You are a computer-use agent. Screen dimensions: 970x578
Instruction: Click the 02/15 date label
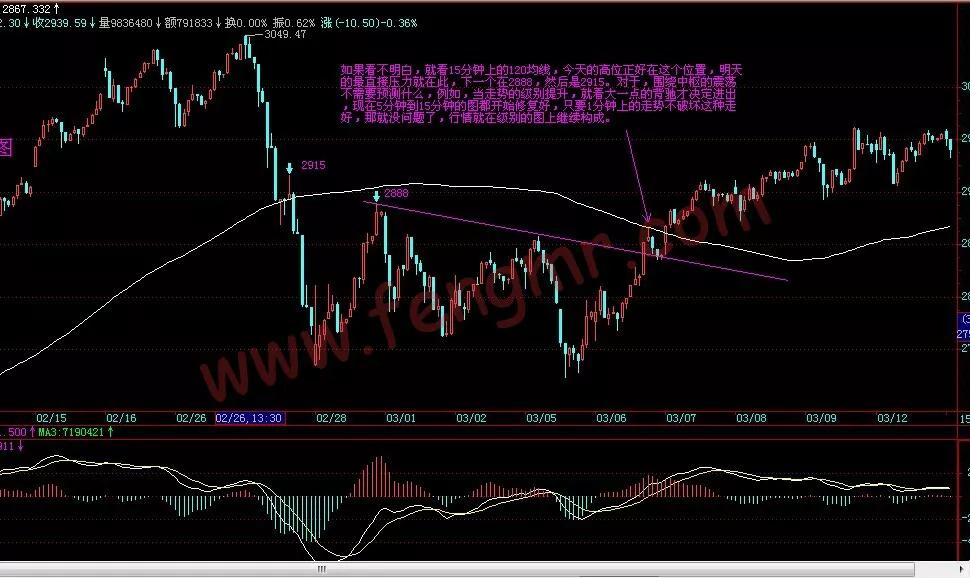[x=51, y=418]
